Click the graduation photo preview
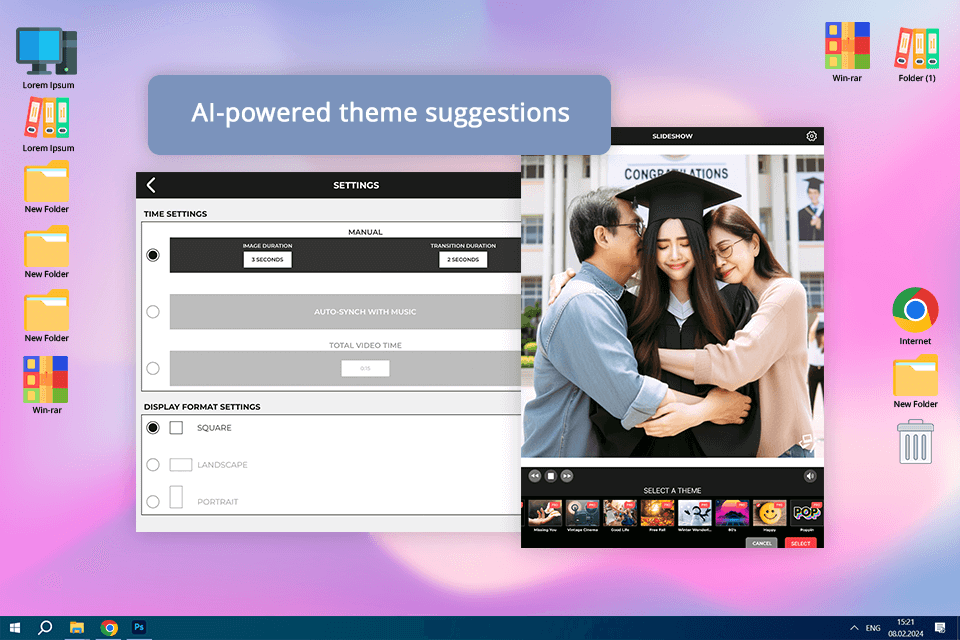Image resolution: width=960 pixels, height=640 pixels. (x=672, y=306)
